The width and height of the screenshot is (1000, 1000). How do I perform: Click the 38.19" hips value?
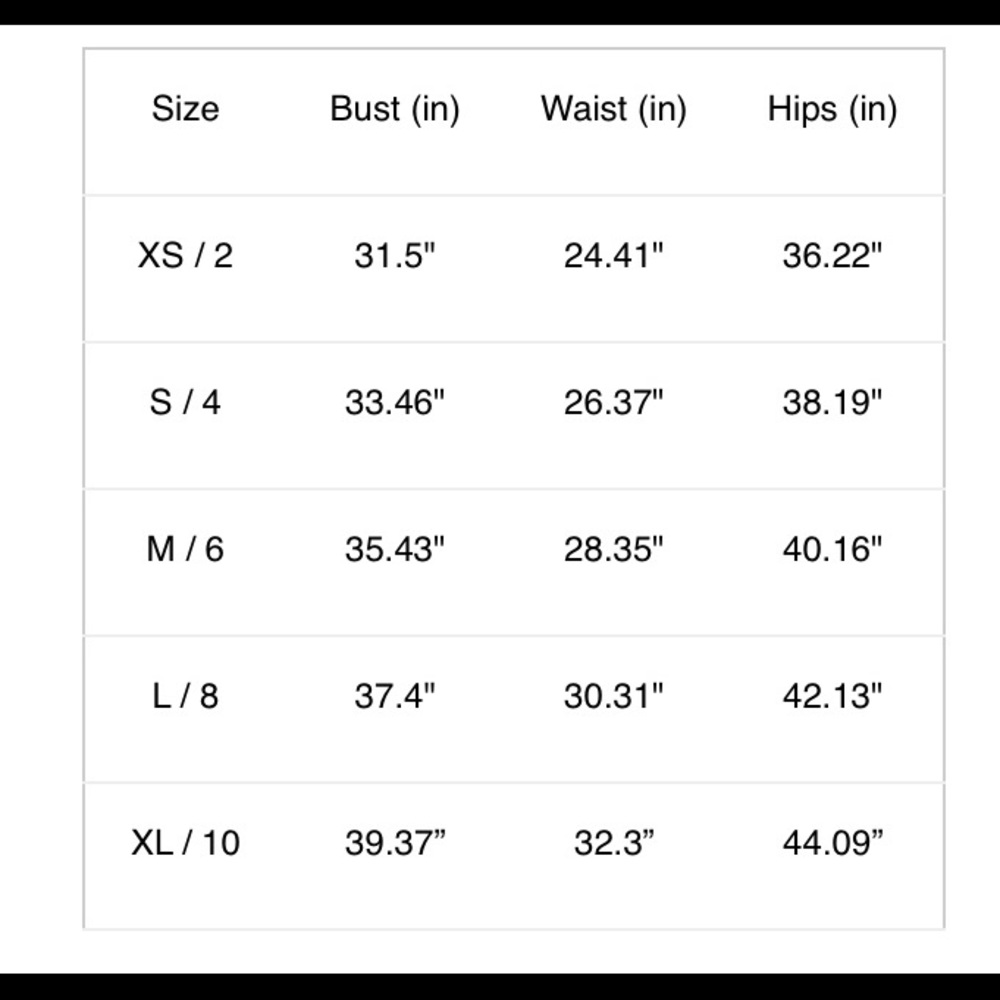[x=832, y=403]
